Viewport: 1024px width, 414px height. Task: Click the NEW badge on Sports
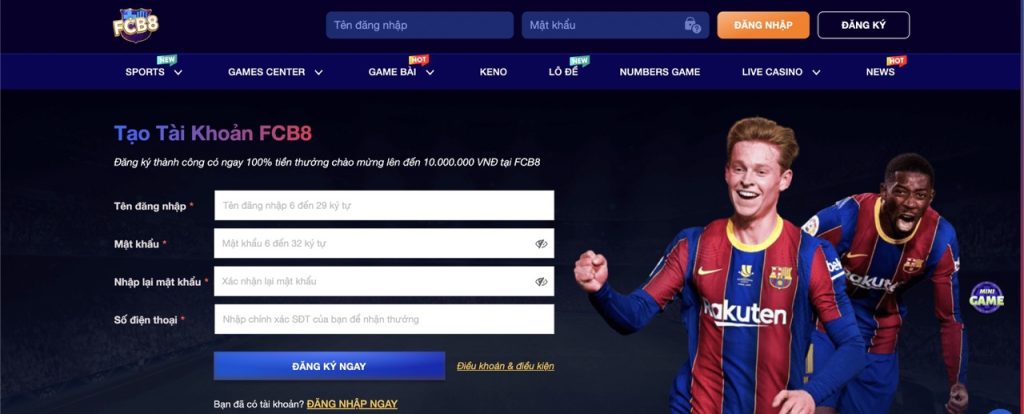click(167, 60)
